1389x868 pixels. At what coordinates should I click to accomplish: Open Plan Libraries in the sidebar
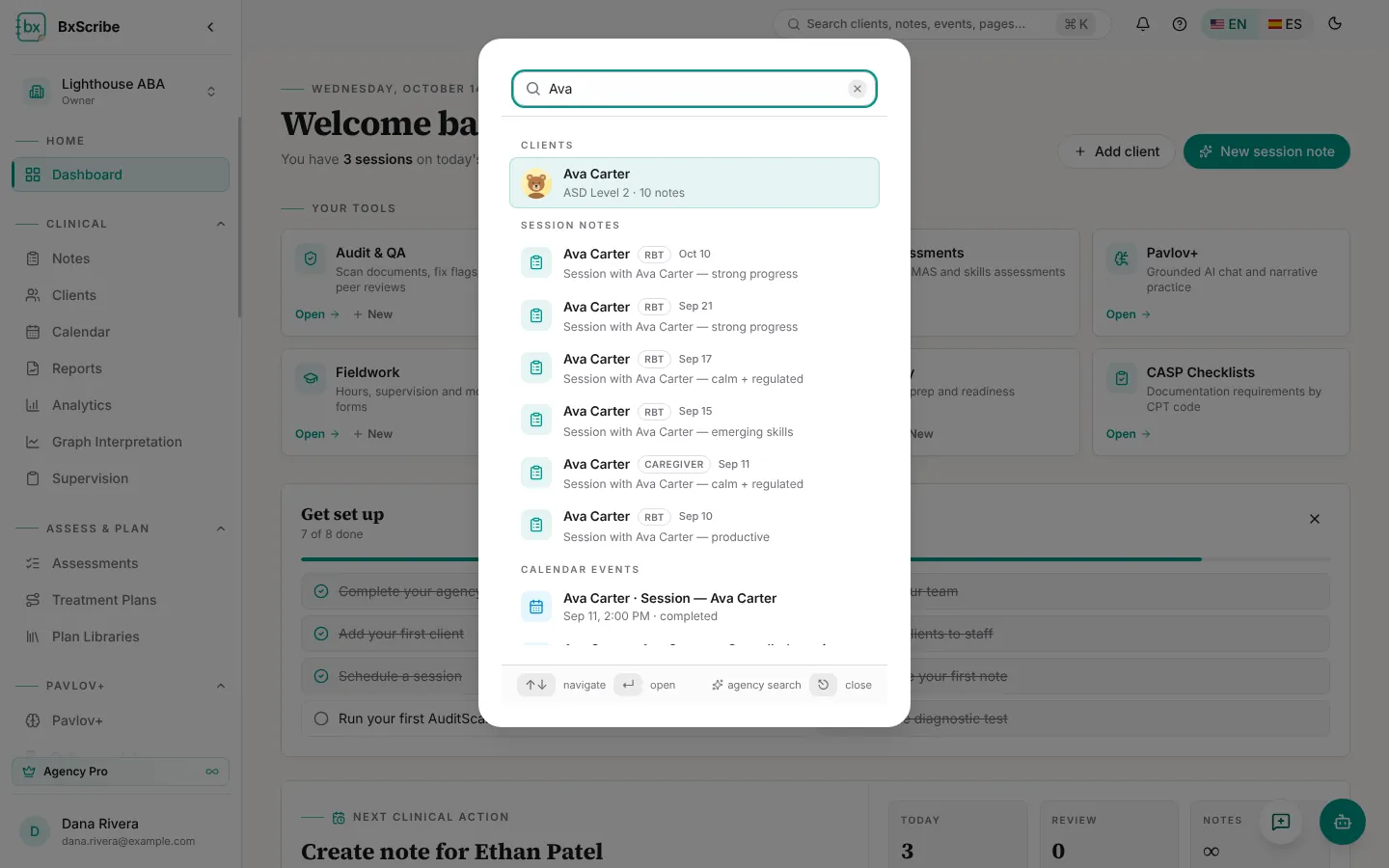[x=121, y=637]
